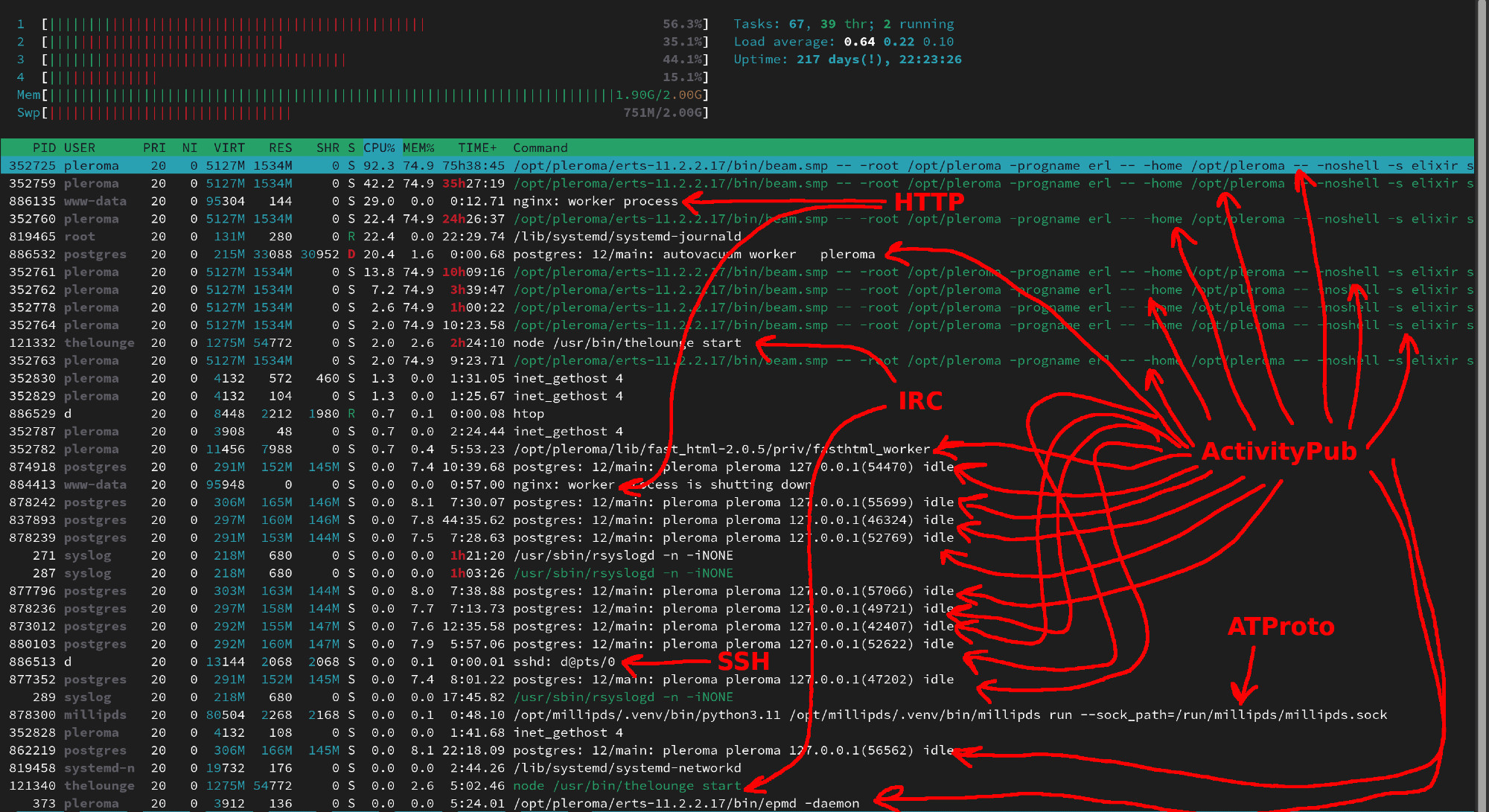Click the Tasks count line
Viewport: 1489px width, 812px height.
[844, 24]
